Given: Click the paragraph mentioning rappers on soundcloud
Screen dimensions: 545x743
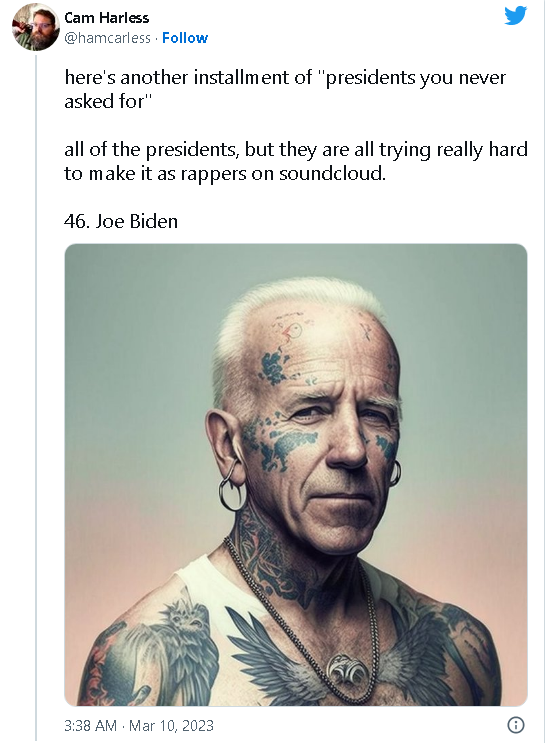Looking at the screenshot, I should coord(296,161).
